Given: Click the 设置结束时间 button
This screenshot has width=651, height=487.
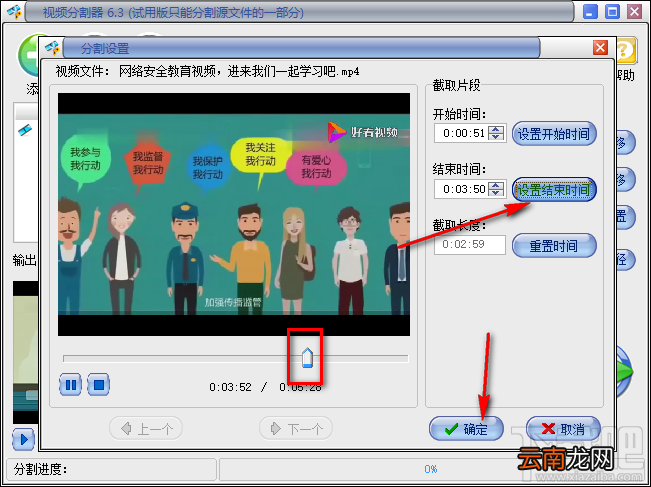Looking at the screenshot, I should click(x=554, y=190).
